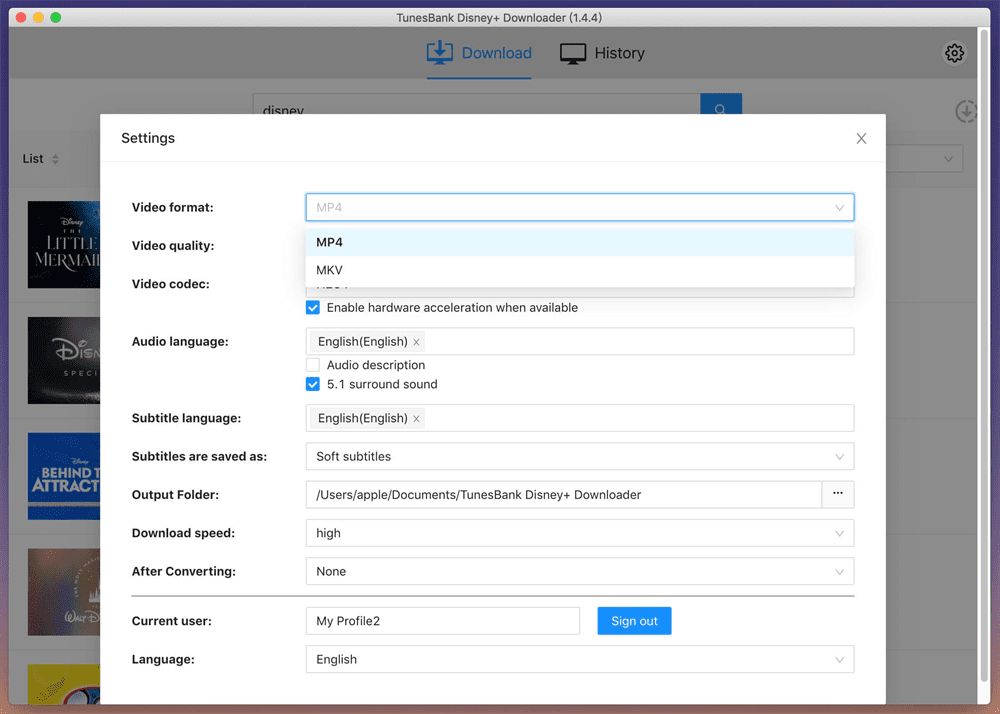Open the settings gear icon
1000x714 pixels.
coord(954,53)
